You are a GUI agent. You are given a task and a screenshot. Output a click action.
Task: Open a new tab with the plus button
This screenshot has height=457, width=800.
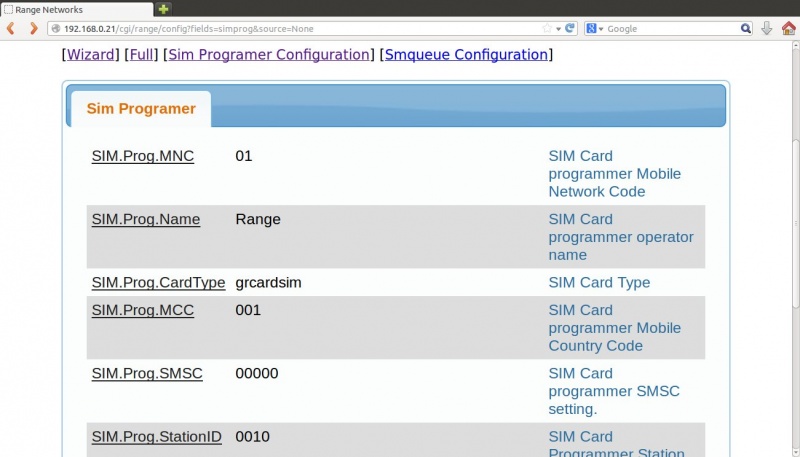coord(164,9)
